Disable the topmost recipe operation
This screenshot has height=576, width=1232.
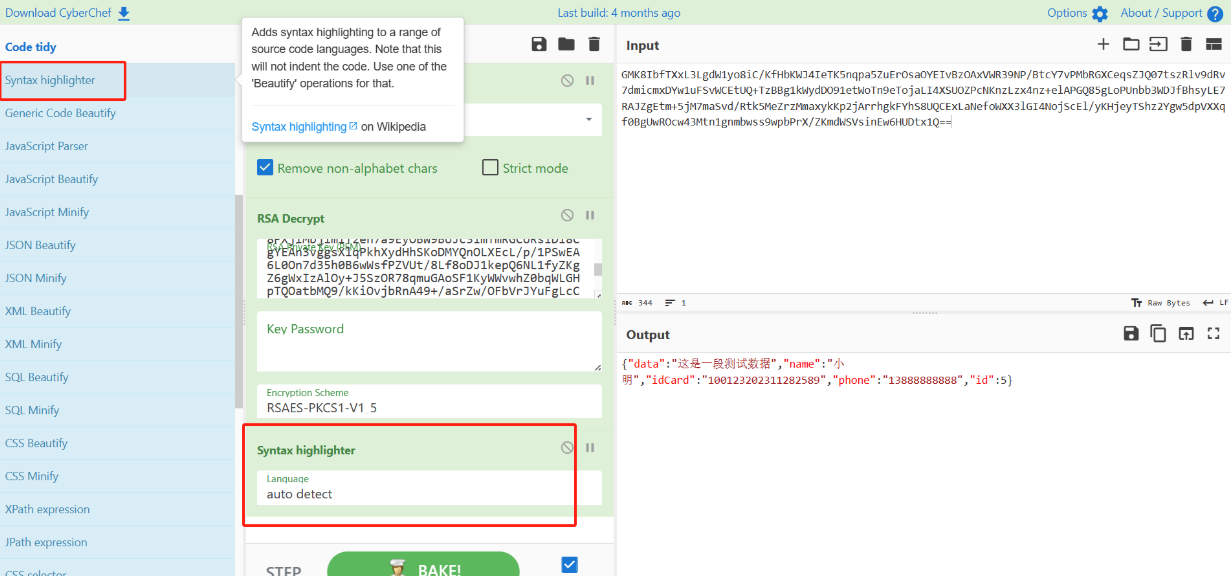(x=567, y=80)
